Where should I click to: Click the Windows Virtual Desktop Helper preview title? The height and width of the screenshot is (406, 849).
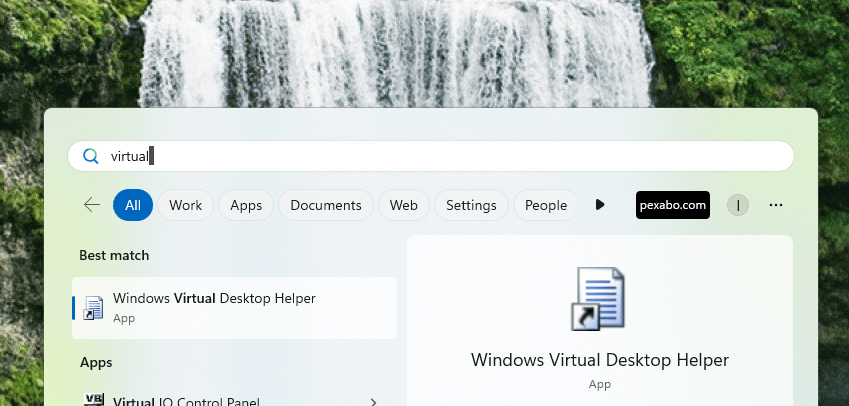tap(599, 360)
